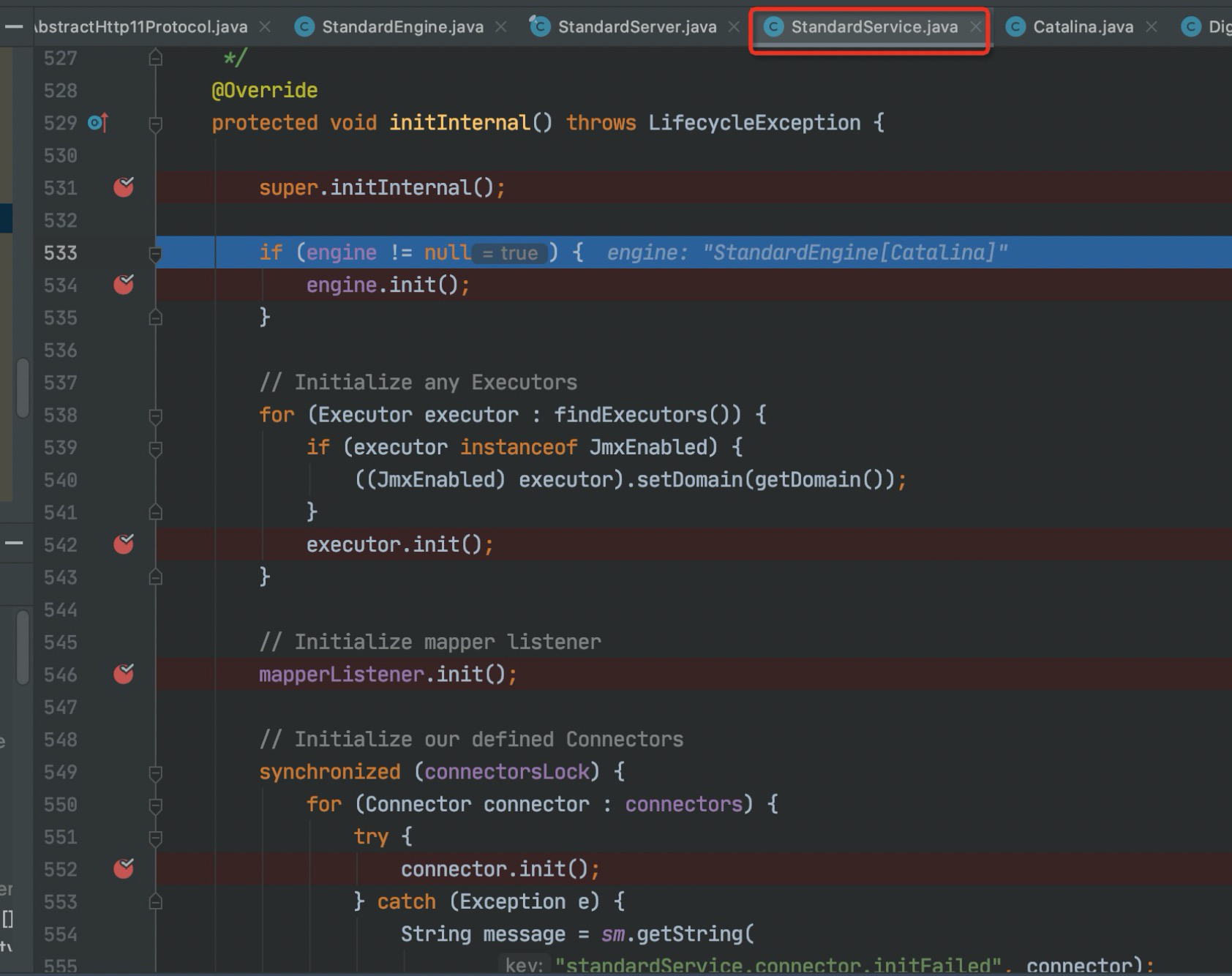Click the minimize dash icon beside line 542
The image size is (1232, 976).
click(x=14, y=543)
